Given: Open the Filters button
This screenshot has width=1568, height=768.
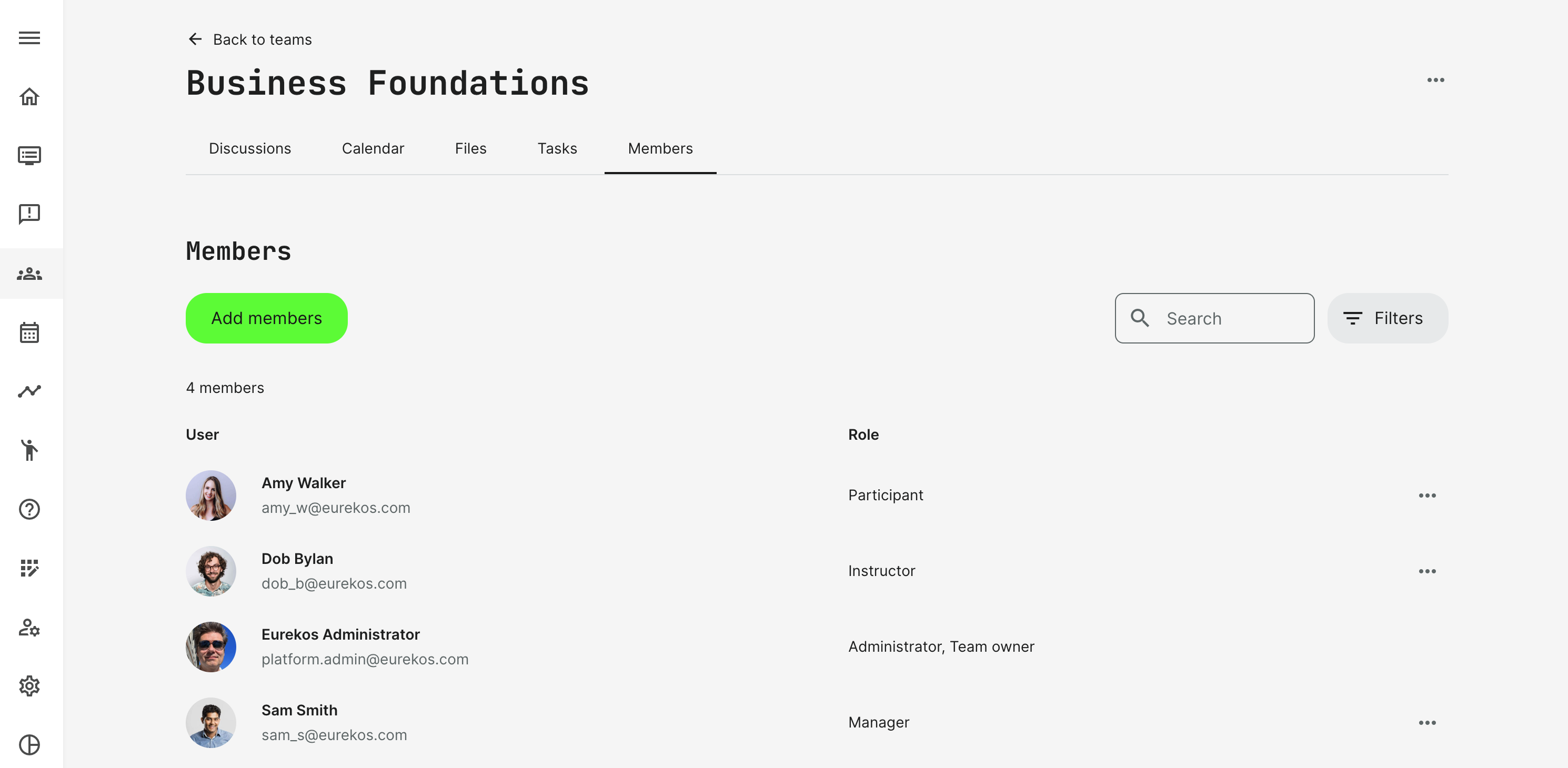Looking at the screenshot, I should pos(1387,318).
